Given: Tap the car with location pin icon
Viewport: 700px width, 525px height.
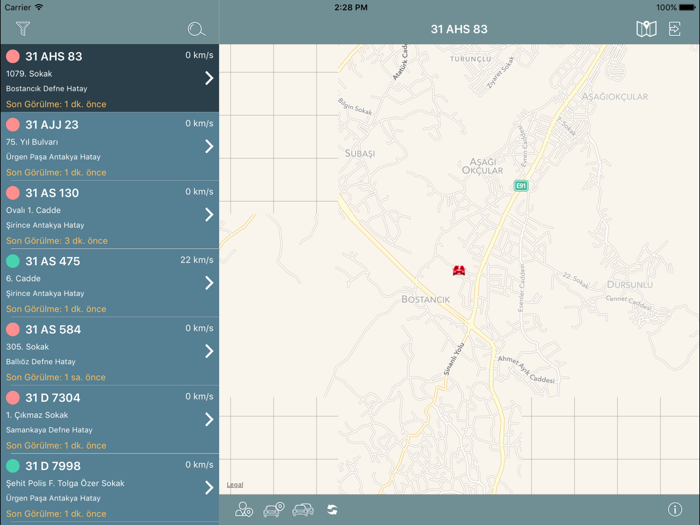Looking at the screenshot, I should [x=274, y=509].
